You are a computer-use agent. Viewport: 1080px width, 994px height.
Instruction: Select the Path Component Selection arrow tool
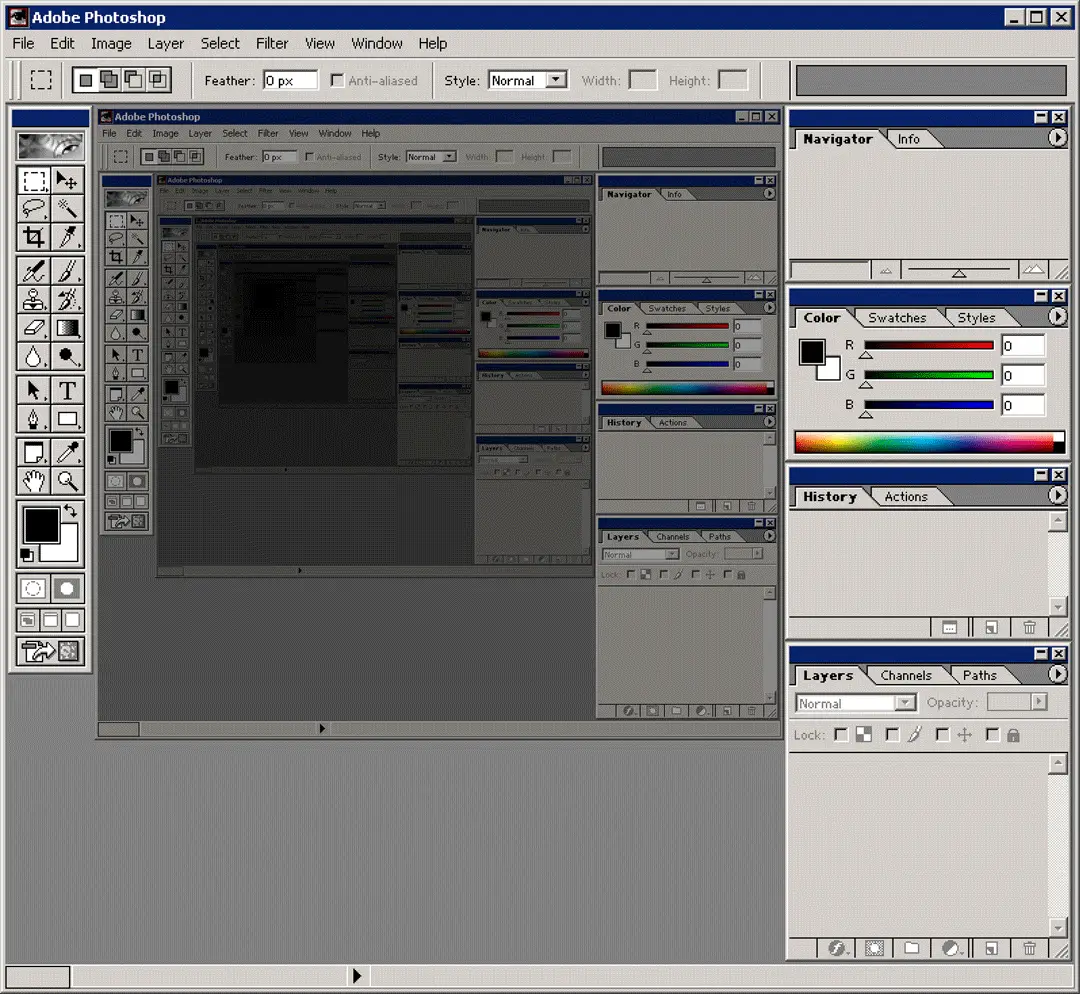pyautogui.click(x=34, y=391)
